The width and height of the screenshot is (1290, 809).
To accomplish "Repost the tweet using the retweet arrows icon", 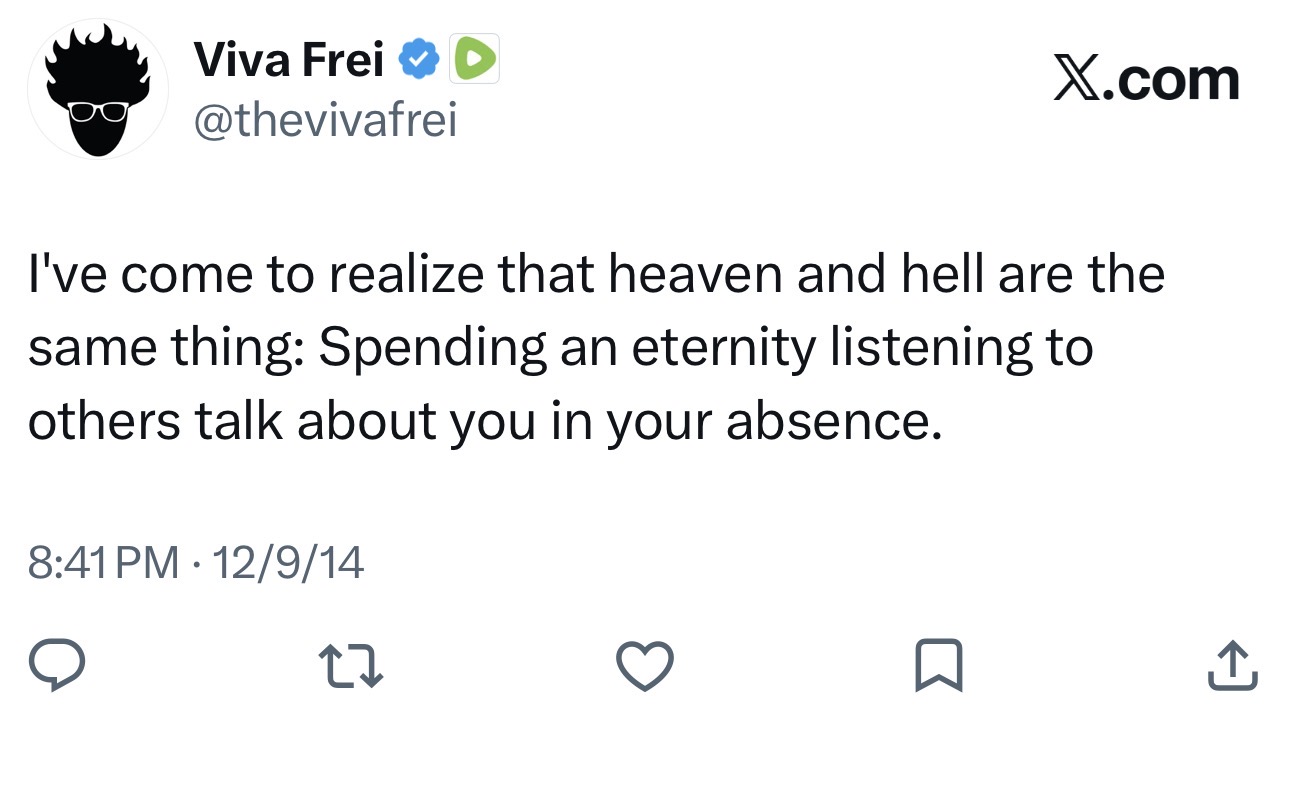I will [x=350, y=665].
